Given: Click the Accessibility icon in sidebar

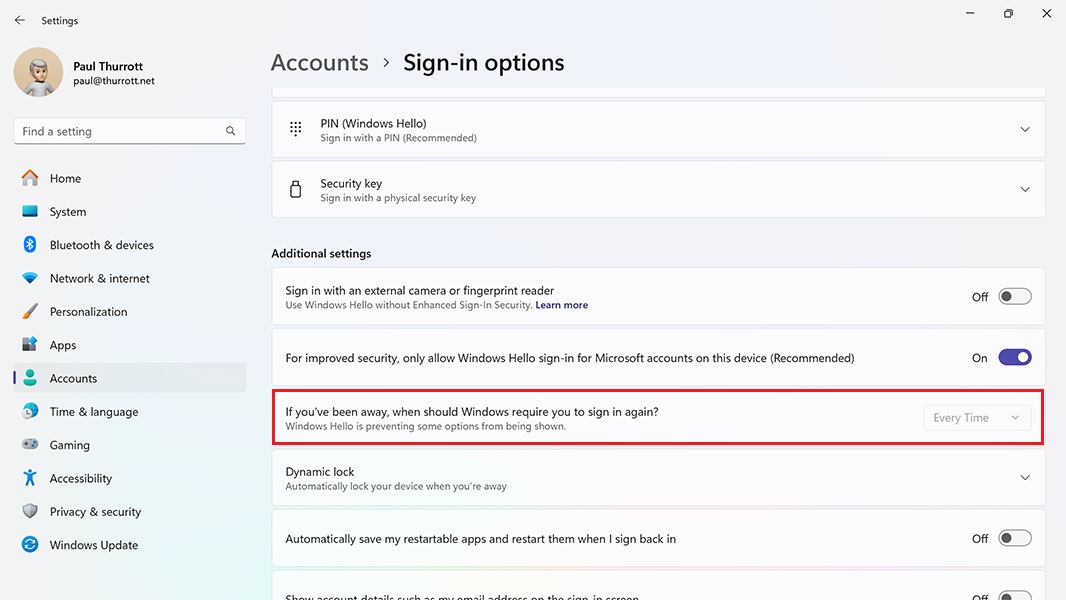Looking at the screenshot, I should (x=30, y=478).
